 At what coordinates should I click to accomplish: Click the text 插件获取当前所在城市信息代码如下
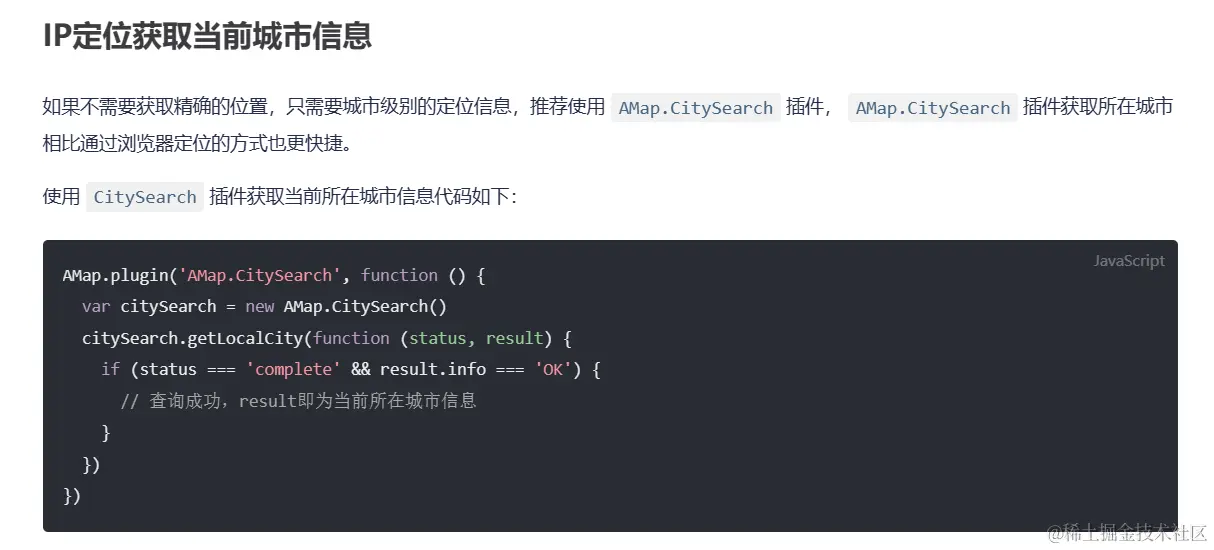coord(363,197)
